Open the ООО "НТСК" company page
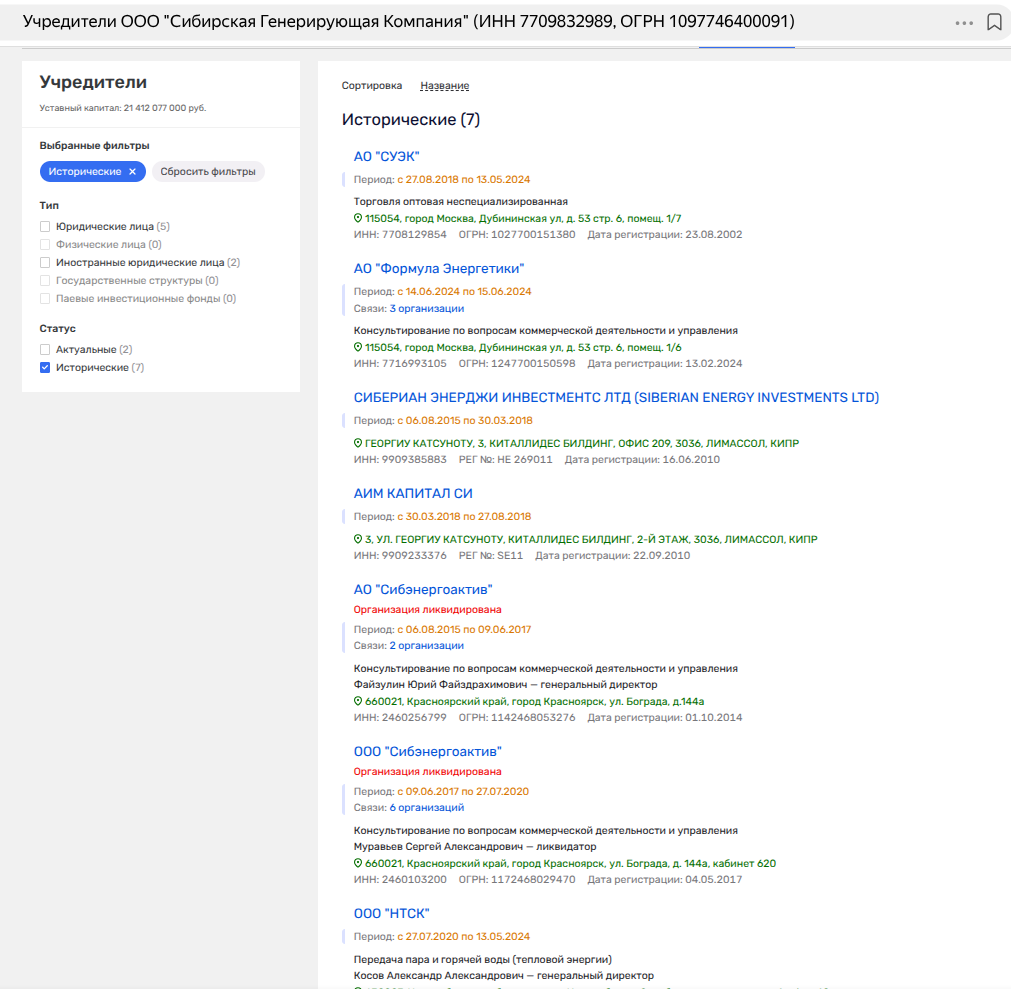1011x989 pixels. coord(391,913)
